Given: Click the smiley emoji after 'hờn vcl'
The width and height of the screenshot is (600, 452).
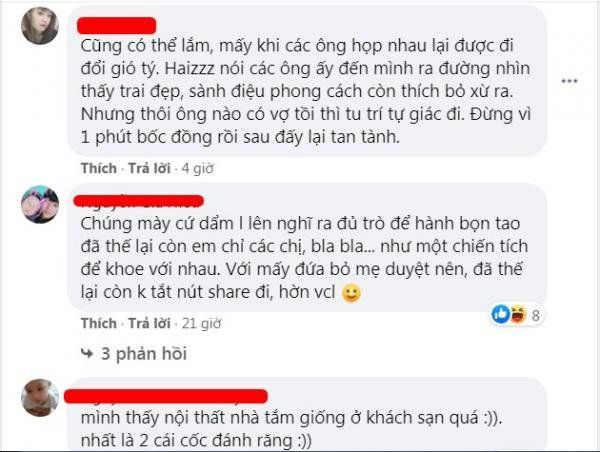Looking at the screenshot, I should 351,293.
